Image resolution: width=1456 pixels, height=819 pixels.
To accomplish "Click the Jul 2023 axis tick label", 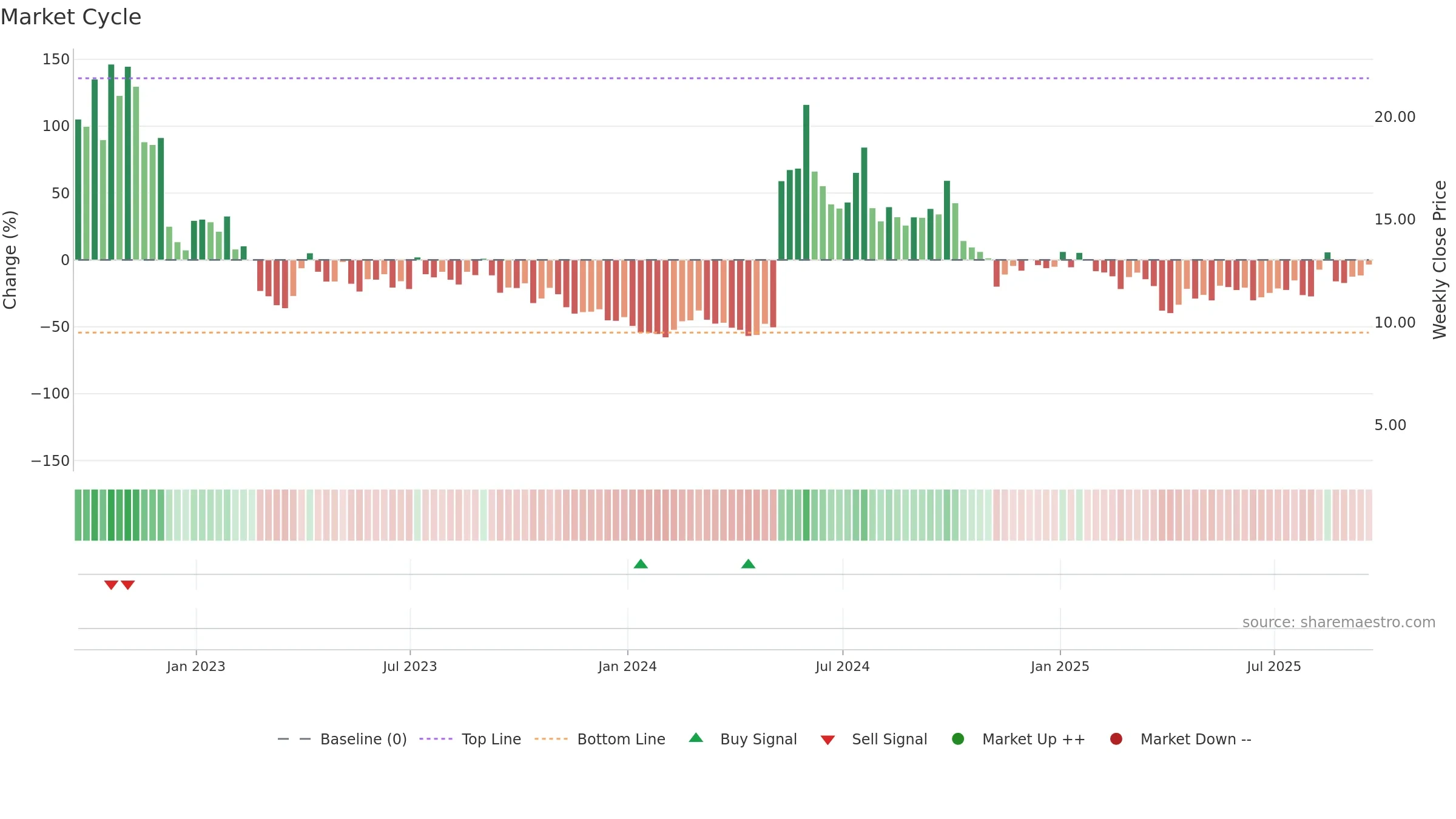I will [x=410, y=666].
